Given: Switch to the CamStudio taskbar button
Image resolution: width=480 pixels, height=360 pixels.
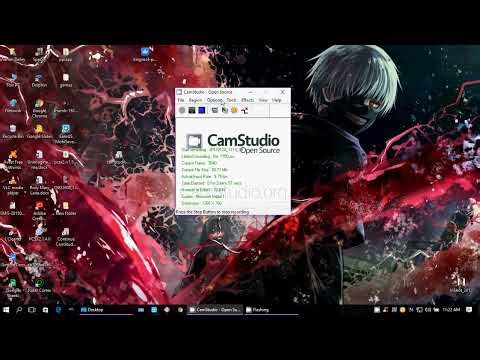Looking at the screenshot, I should click(215, 310).
